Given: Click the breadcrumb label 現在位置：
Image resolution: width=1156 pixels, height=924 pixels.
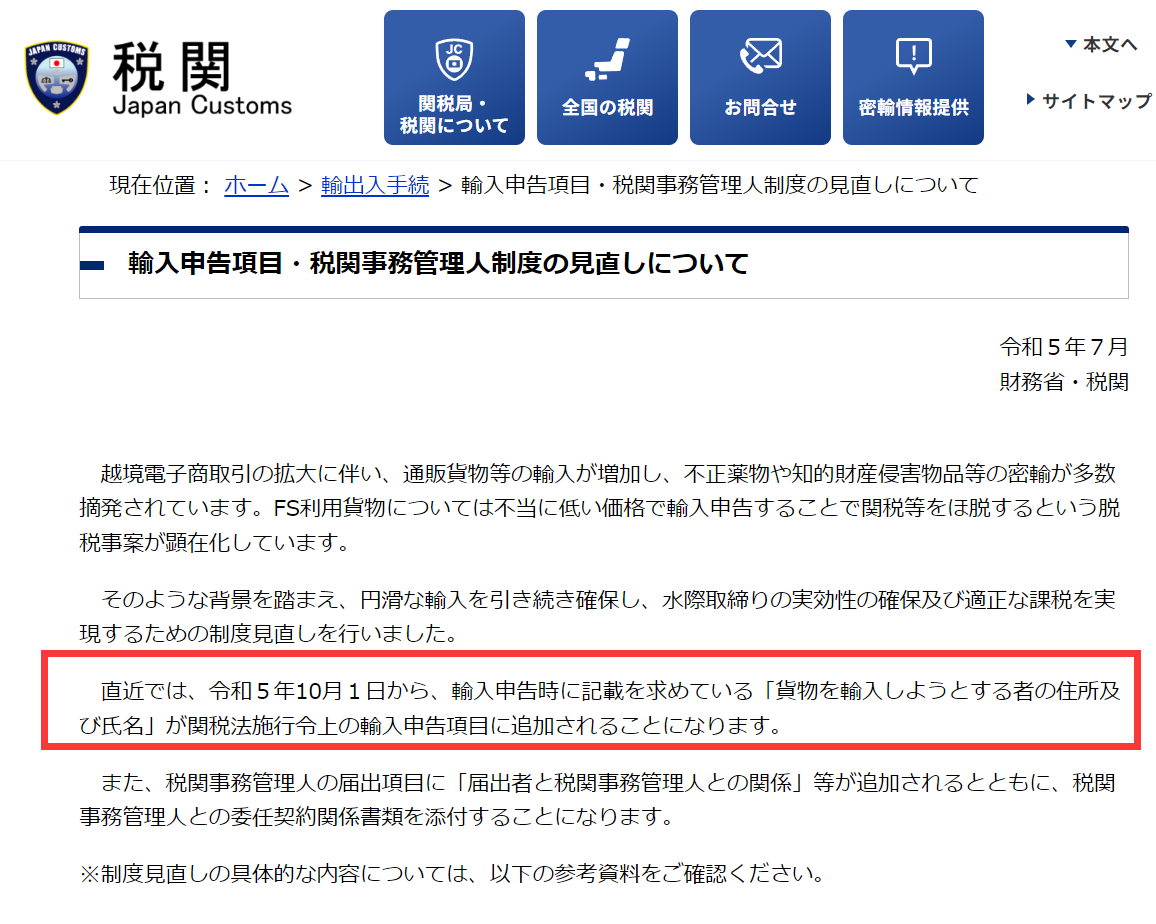Looking at the screenshot, I should [161, 185].
